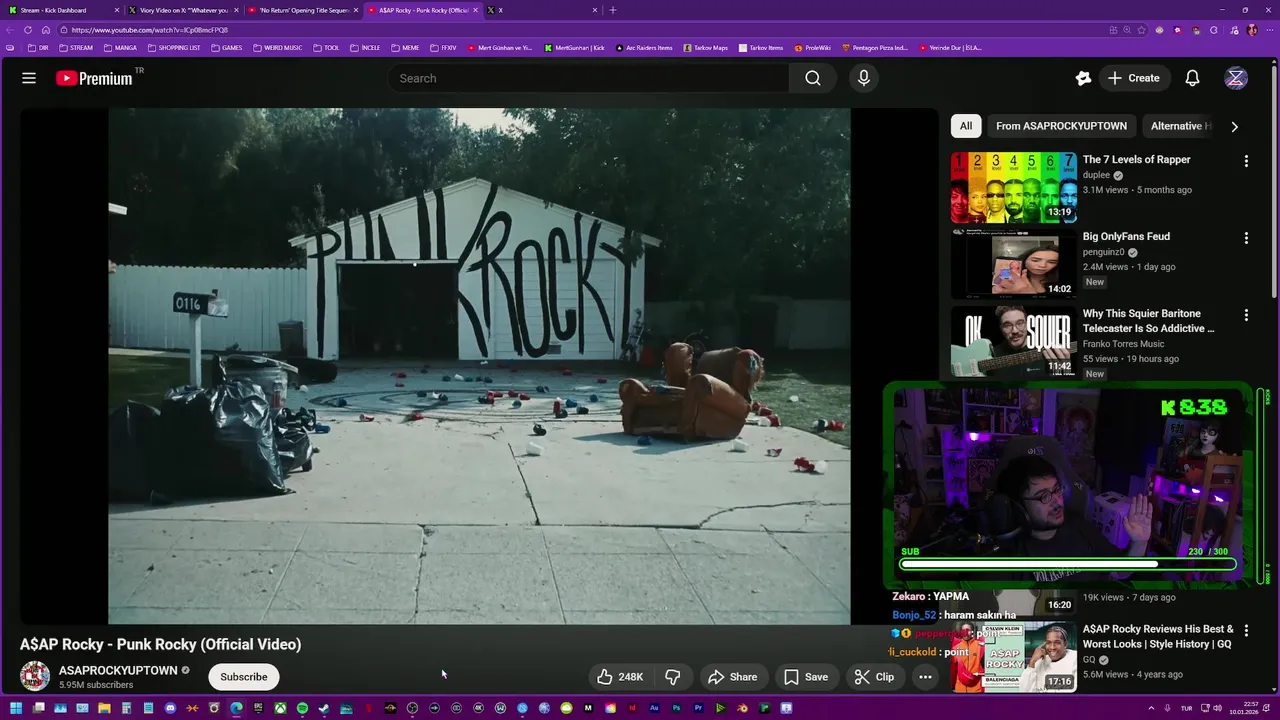Open the STREAM bookmarks folder
This screenshot has width=1280, height=720.
[76, 47]
